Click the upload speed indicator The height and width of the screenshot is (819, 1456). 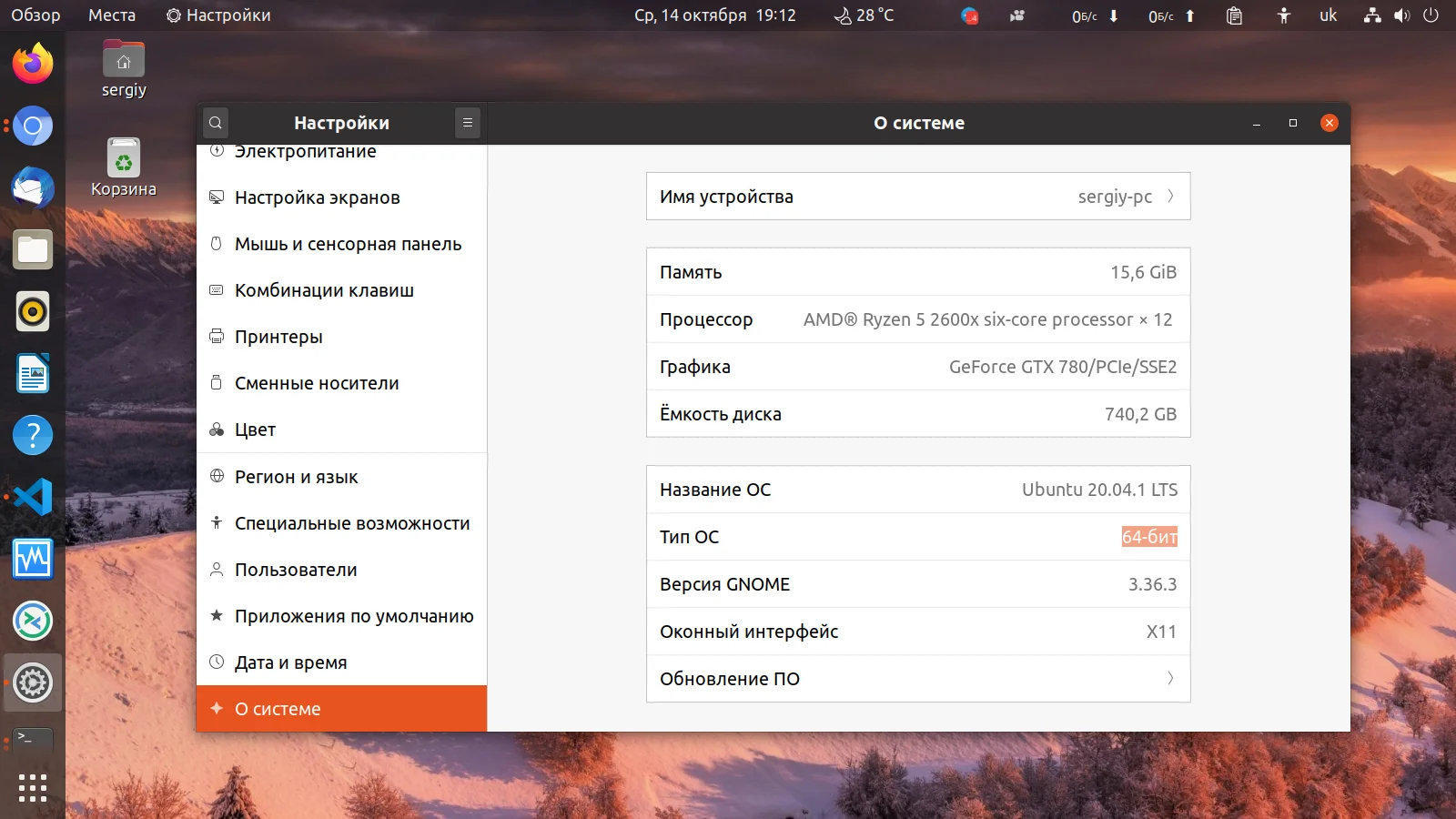[1171, 15]
